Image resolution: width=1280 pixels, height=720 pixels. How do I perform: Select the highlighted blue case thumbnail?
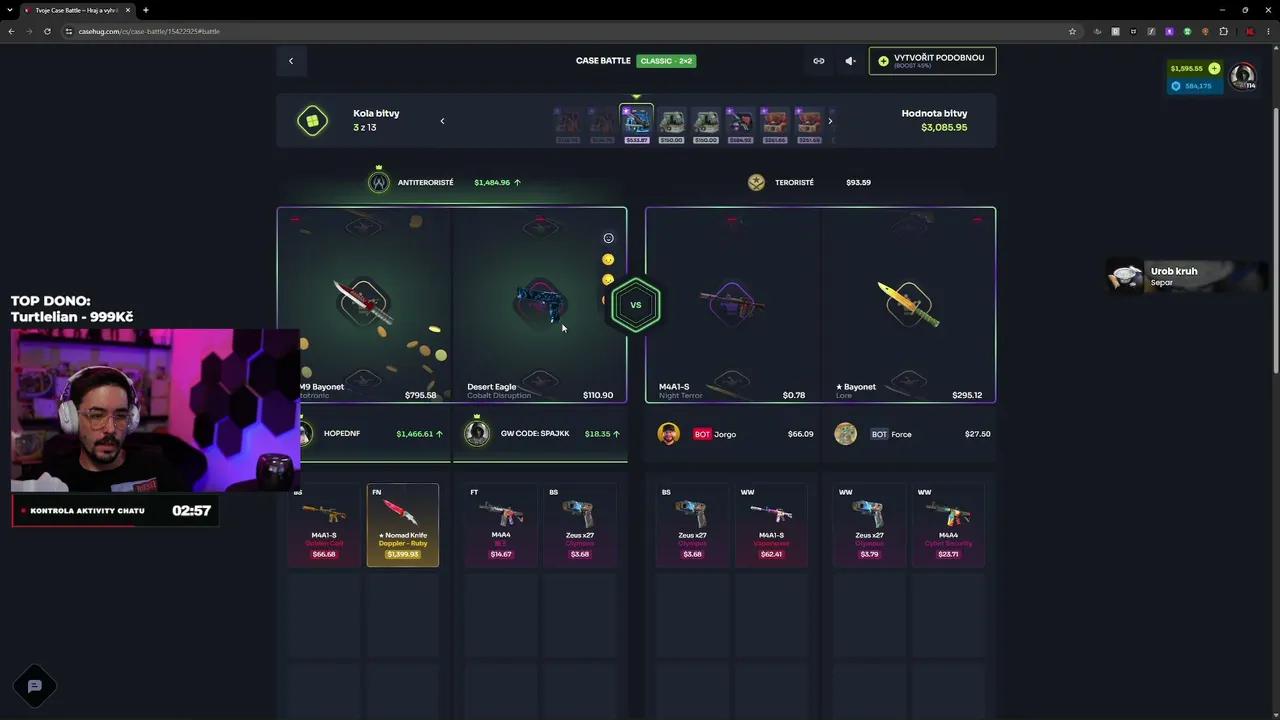coord(636,123)
